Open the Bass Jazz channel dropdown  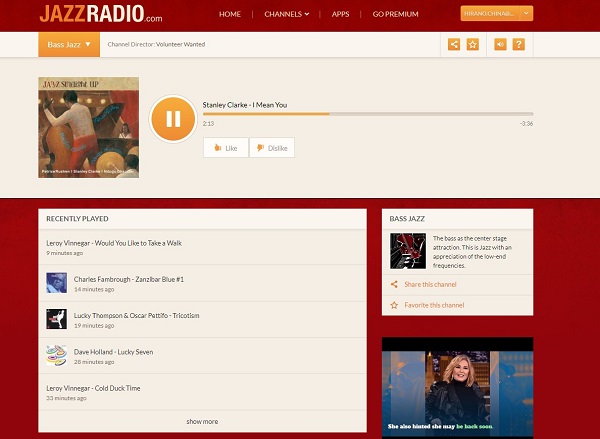[69, 44]
